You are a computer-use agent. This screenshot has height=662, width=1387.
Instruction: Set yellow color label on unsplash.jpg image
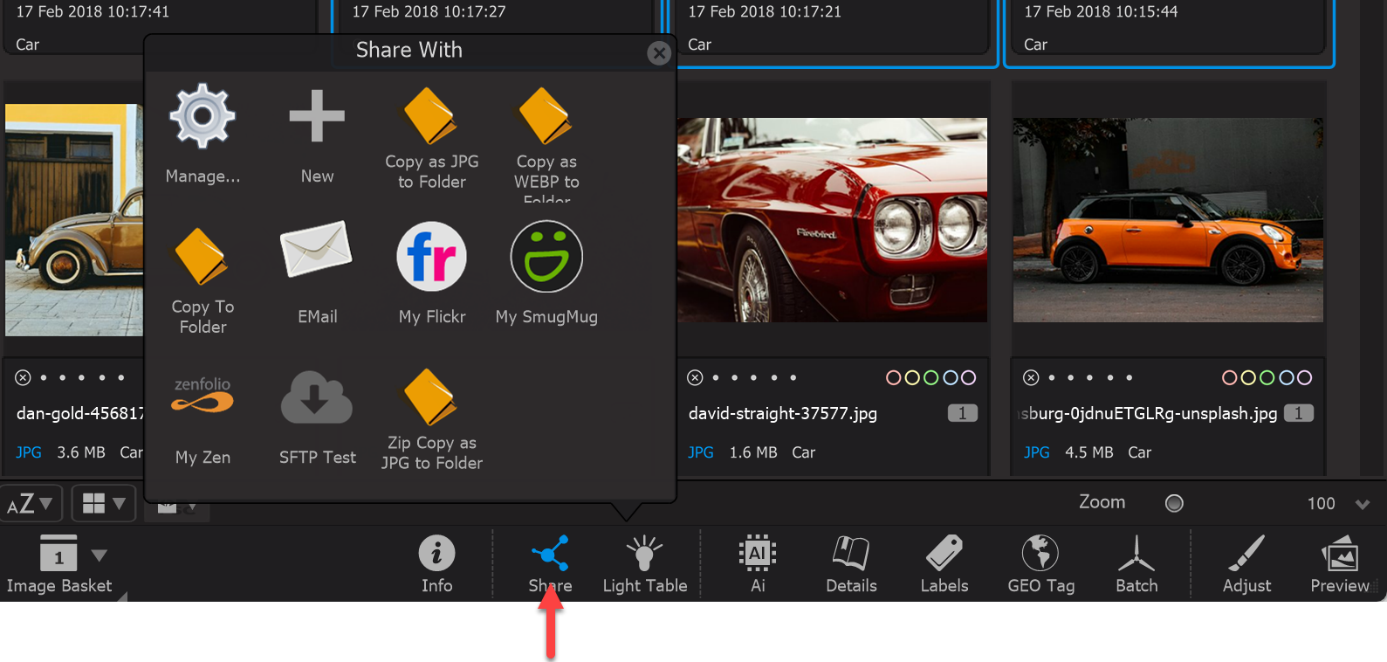(x=1249, y=378)
